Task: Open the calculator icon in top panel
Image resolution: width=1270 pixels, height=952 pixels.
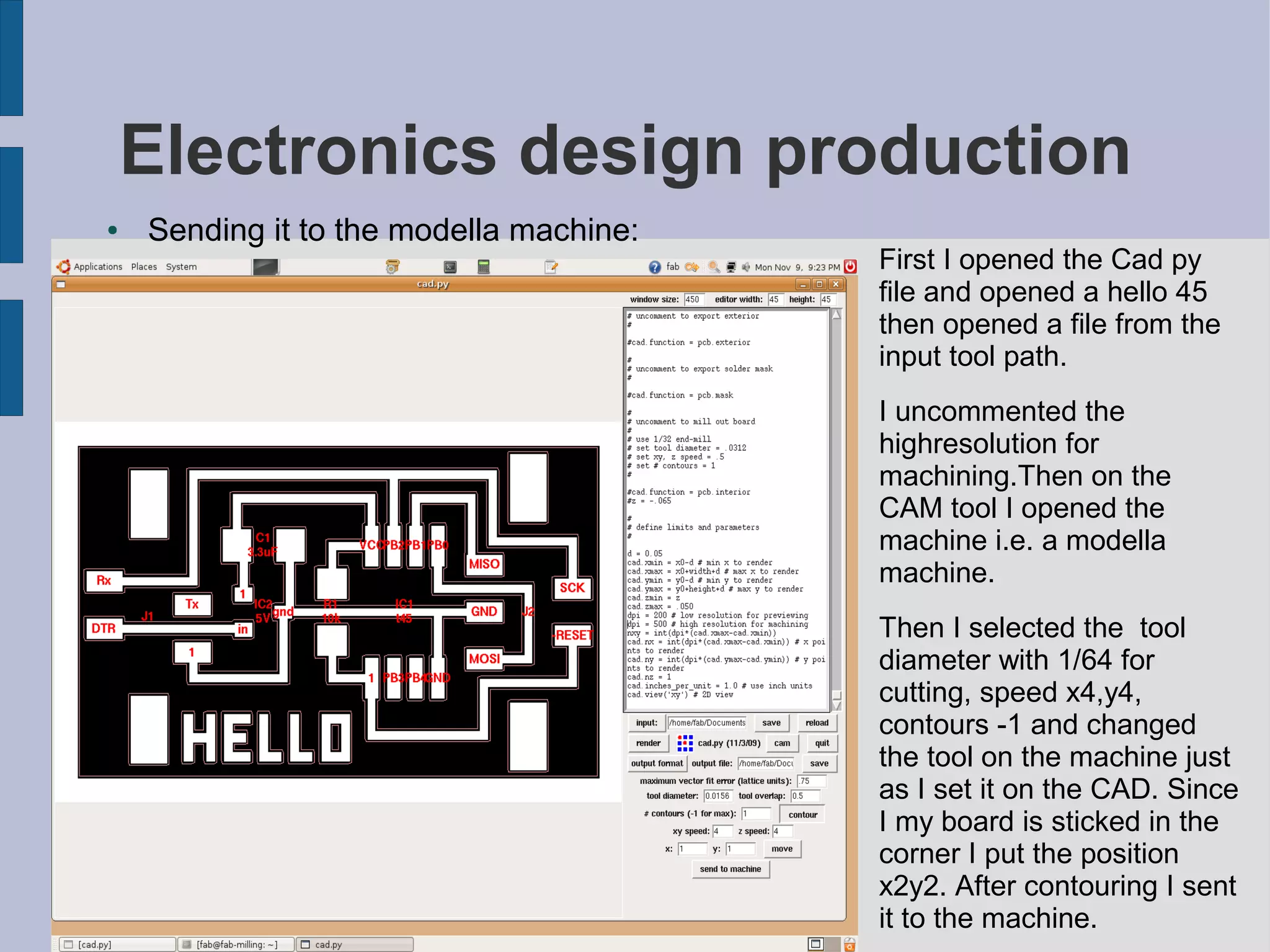Action: click(x=484, y=267)
